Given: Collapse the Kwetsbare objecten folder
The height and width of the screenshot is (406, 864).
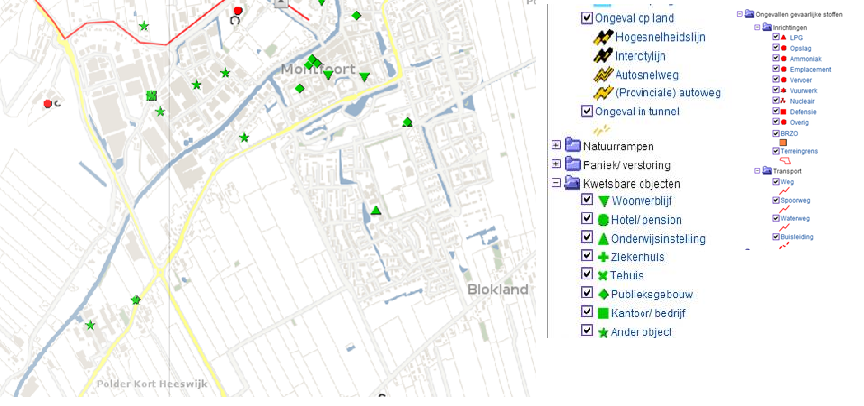Looking at the screenshot, I should (x=556, y=183).
